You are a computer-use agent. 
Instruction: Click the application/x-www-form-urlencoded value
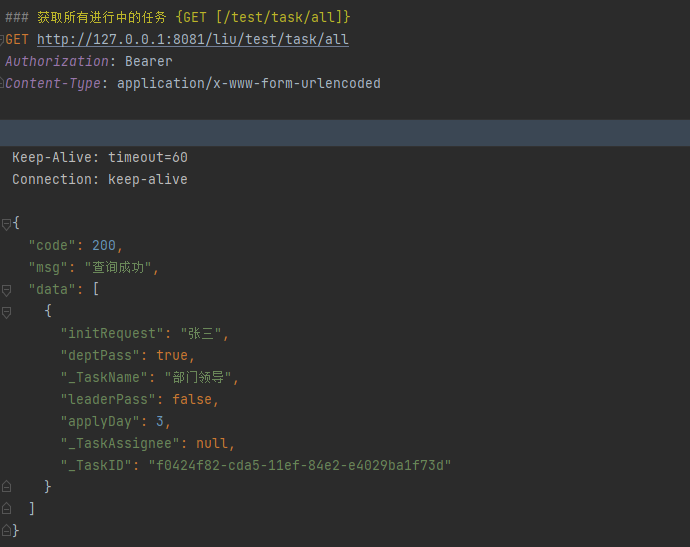pos(248,84)
